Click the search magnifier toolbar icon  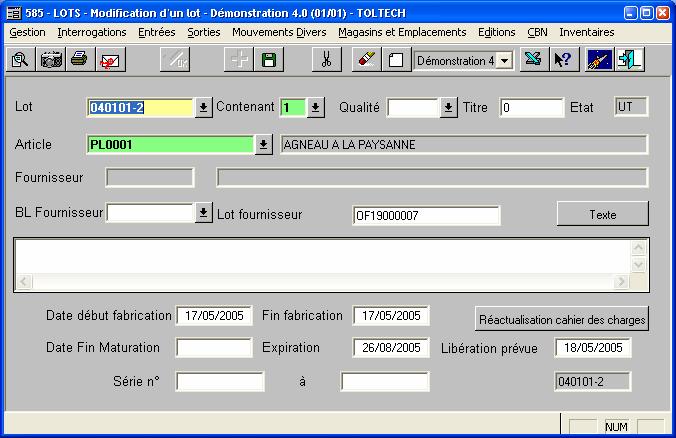click(x=19, y=60)
